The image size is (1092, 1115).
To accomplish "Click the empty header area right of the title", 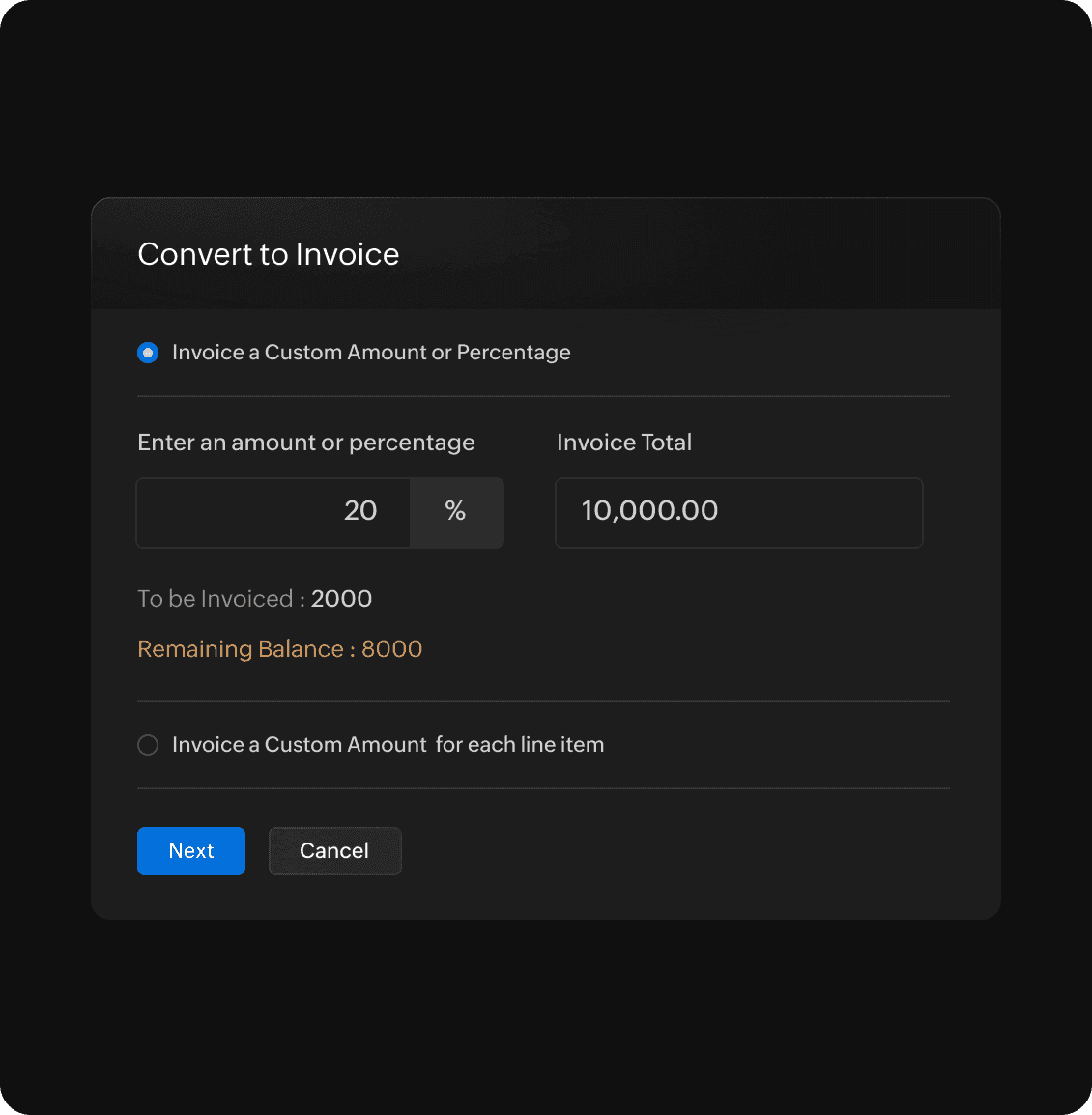I will coord(696,254).
